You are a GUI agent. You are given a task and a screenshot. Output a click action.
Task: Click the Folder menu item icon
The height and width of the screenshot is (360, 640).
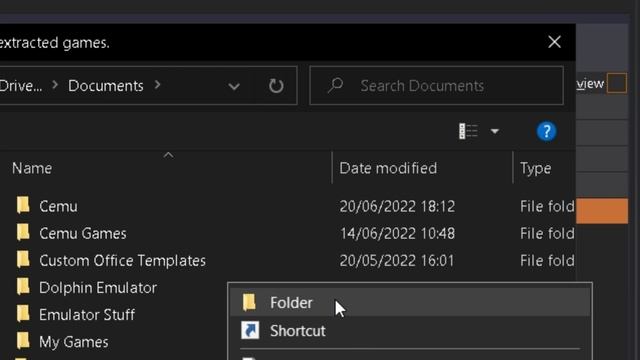click(249, 302)
